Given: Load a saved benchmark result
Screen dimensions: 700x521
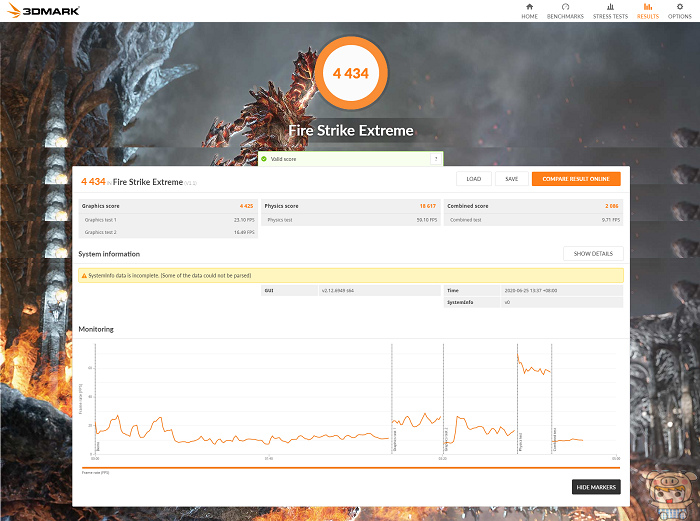Looking at the screenshot, I should pyautogui.click(x=474, y=179).
